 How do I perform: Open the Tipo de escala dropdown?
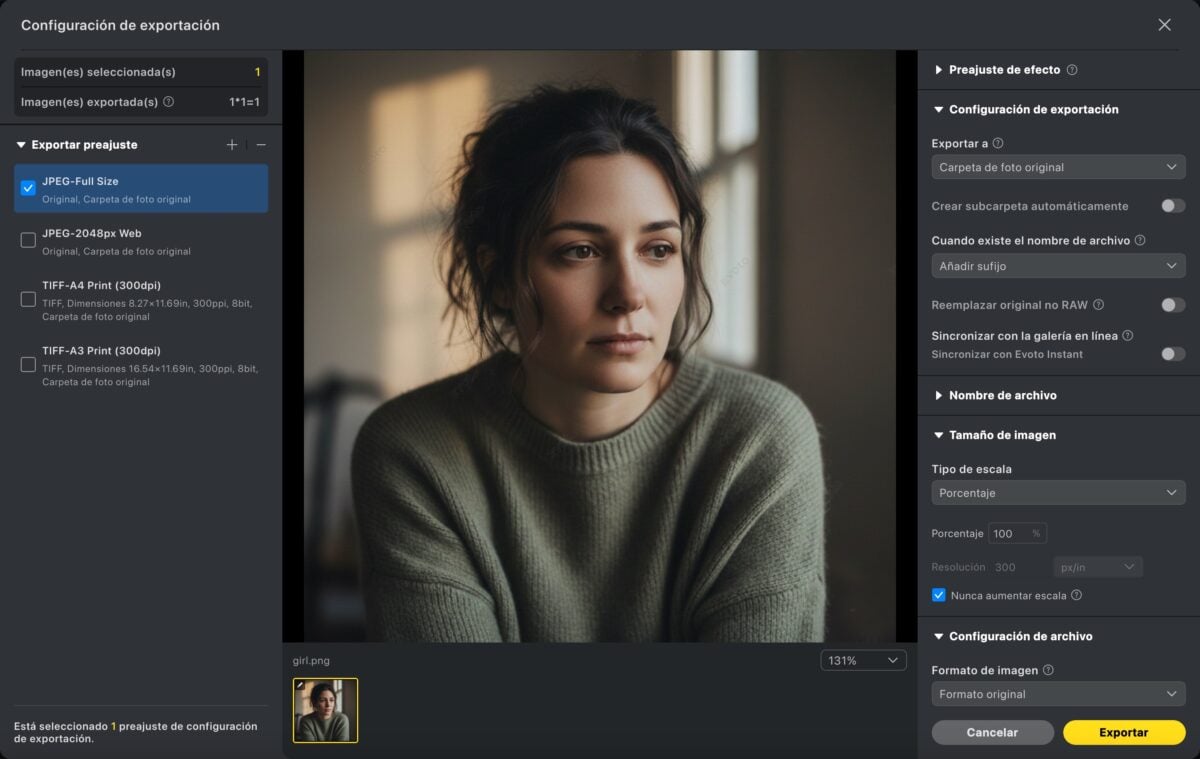pos(1058,493)
